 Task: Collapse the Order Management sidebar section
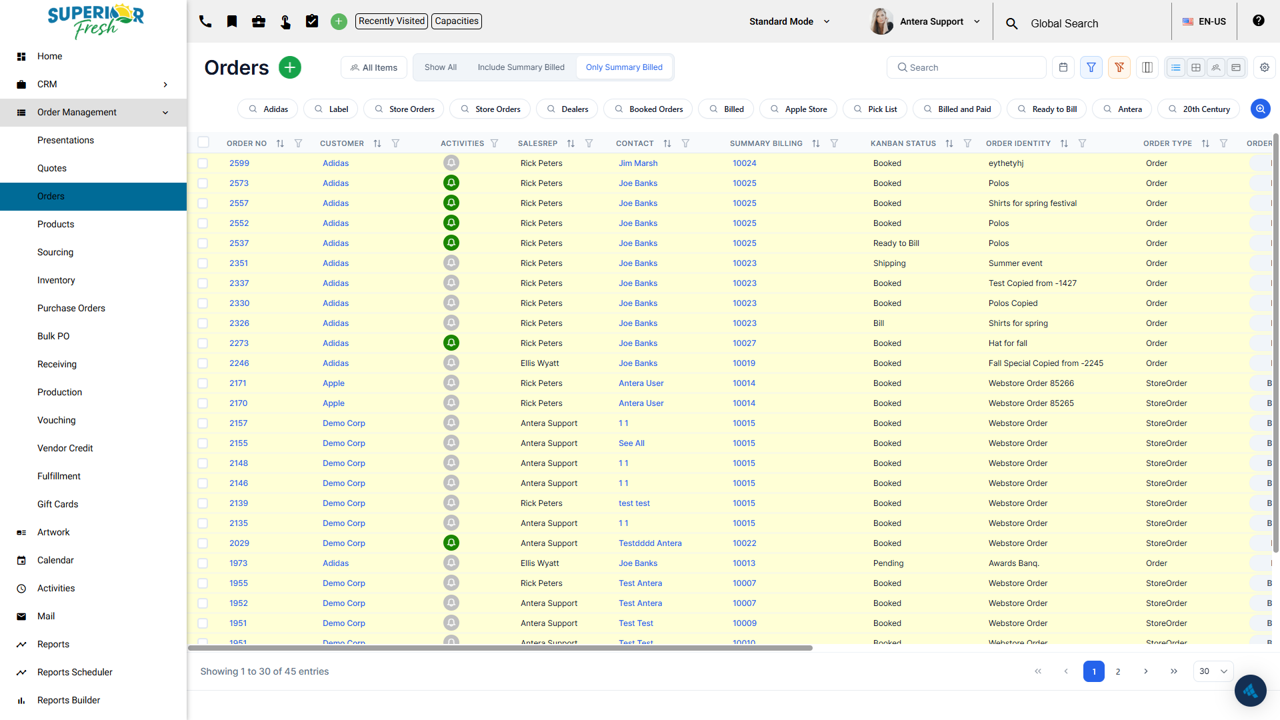coord(93,112)
